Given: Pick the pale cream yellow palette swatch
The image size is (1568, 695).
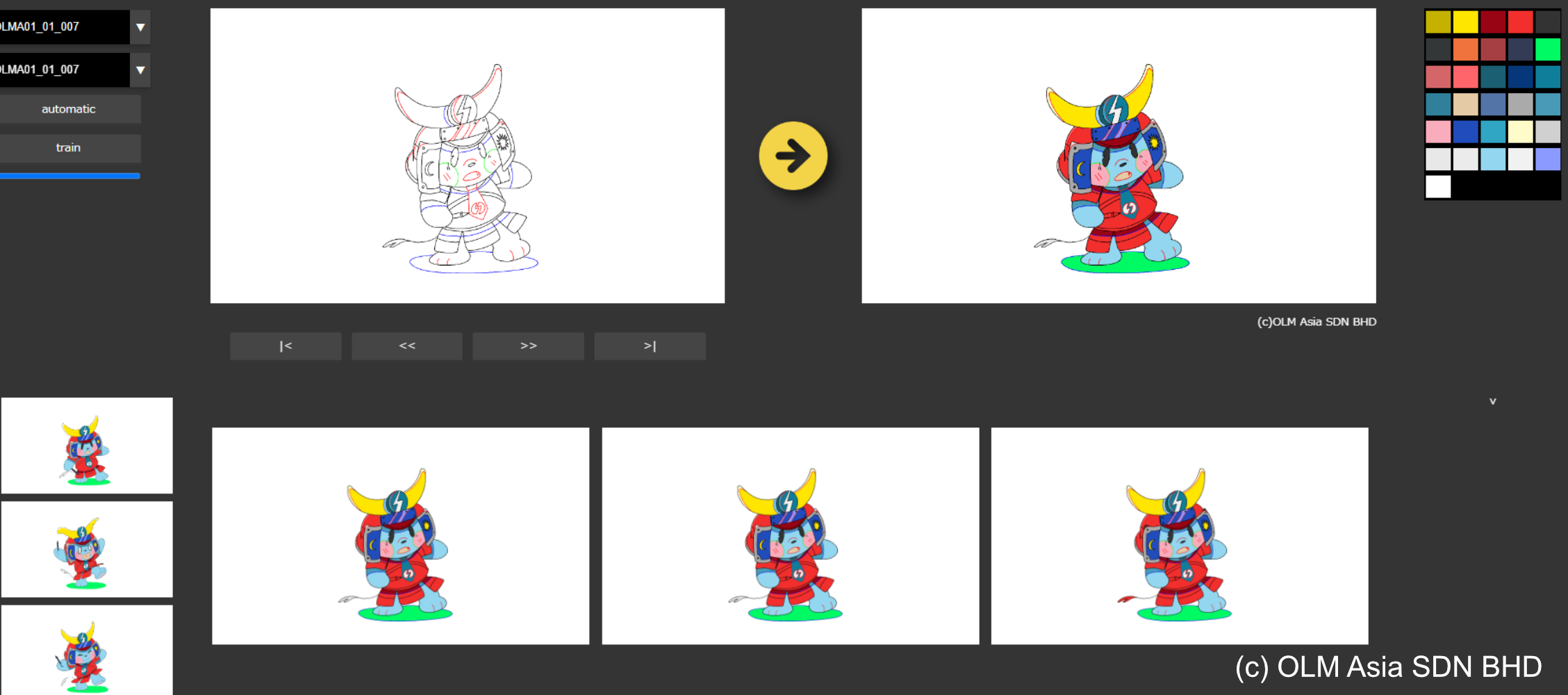Looking at the screenshot, I should (x=1520, y=131).
